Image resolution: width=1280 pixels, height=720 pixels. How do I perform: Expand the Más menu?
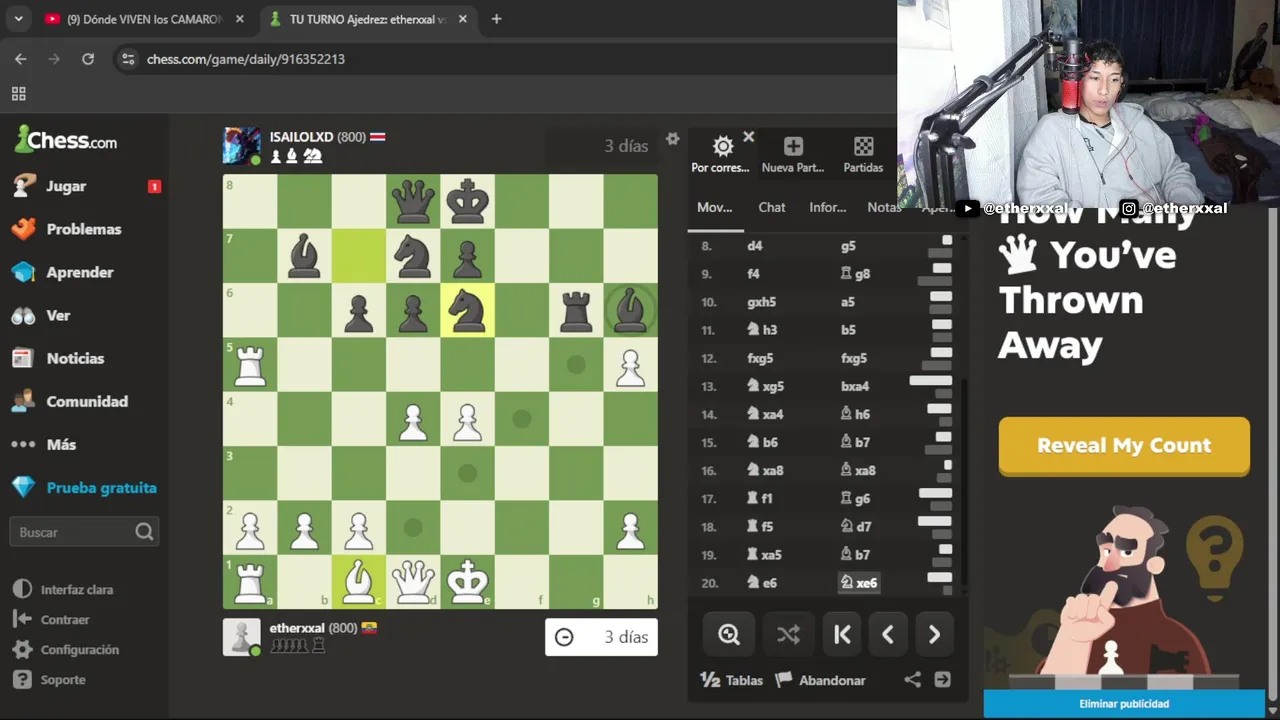click(60, 444)
